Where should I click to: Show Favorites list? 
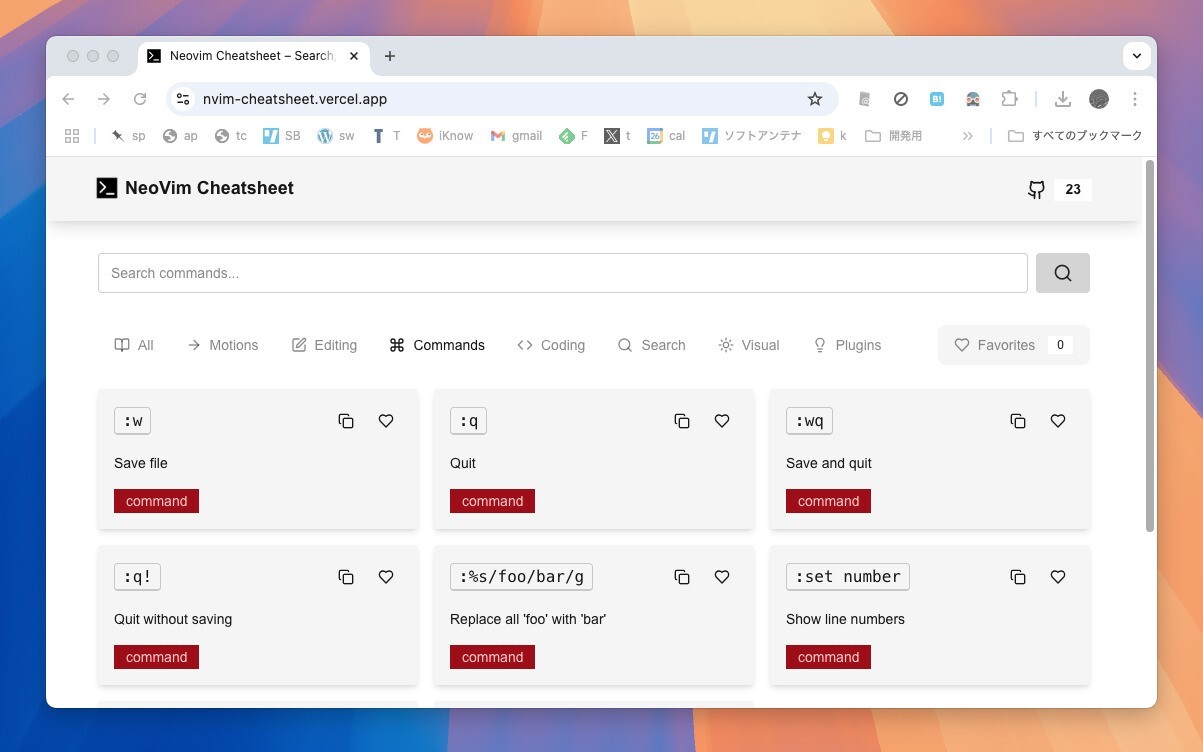[x=1013, y=345]
